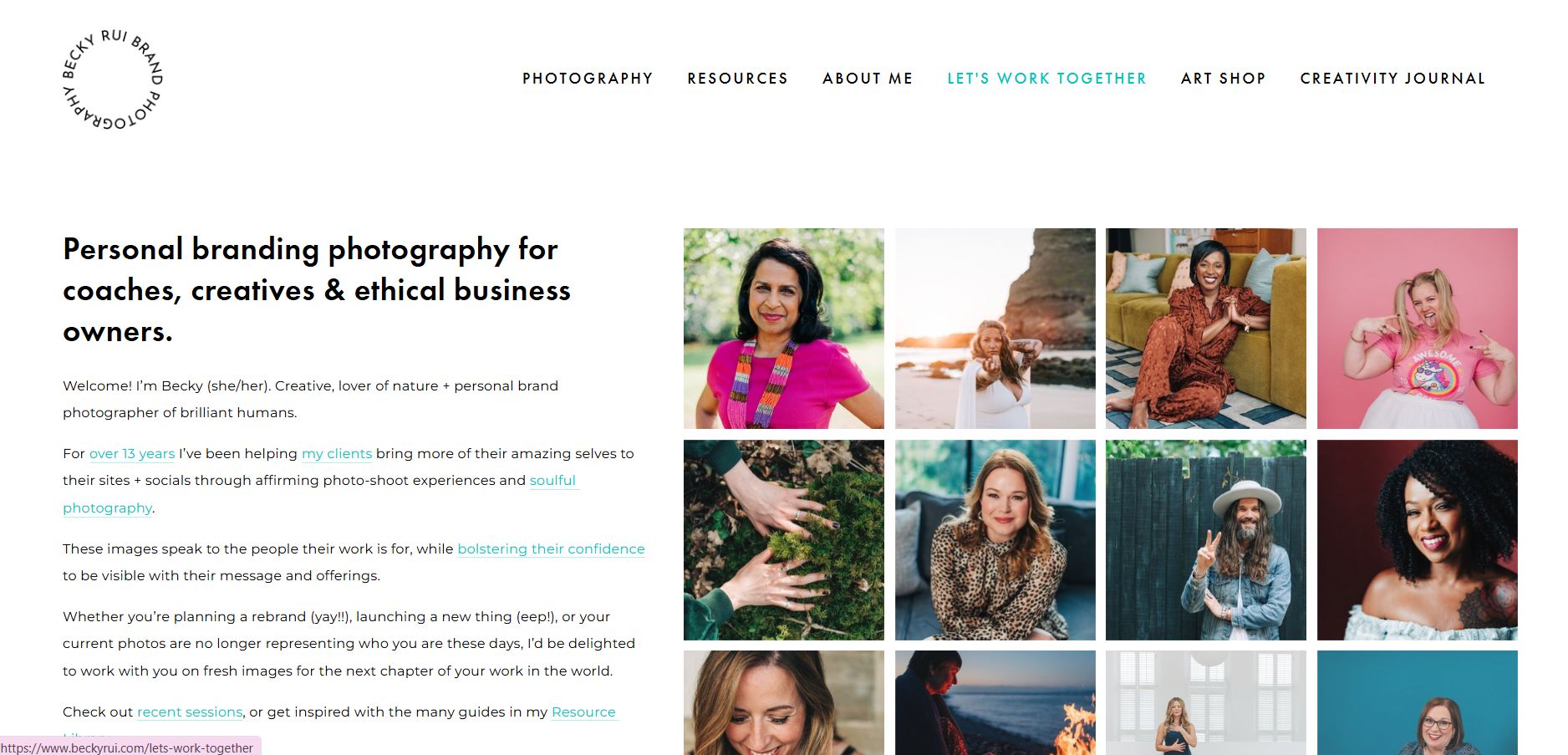Open photo of hands on moss
The width and height of the screenshot is (1568, 755).
coord(784,540)
